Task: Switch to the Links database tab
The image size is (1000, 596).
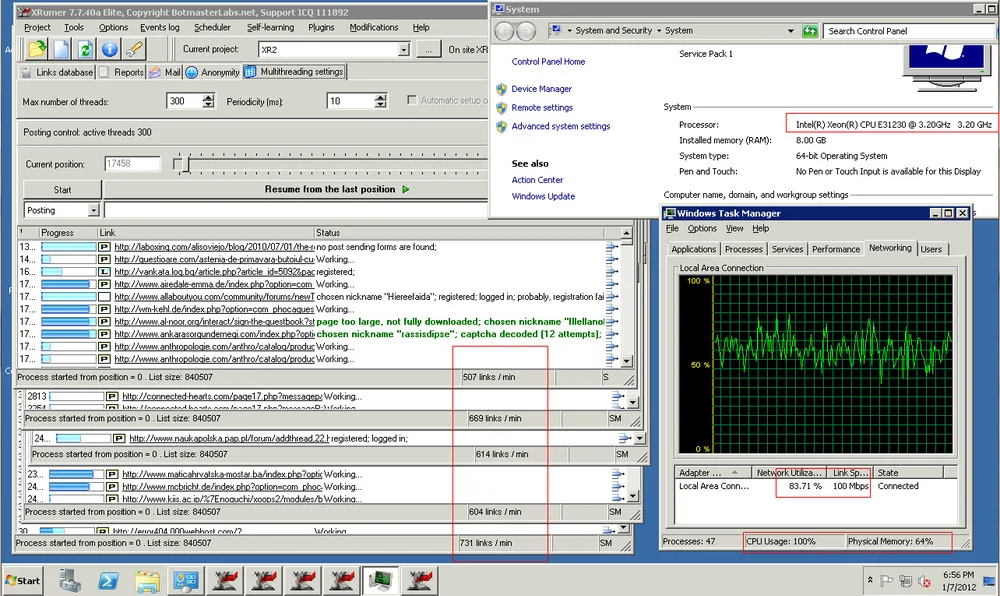Action: pyautogui.click(x=57, y=72)
